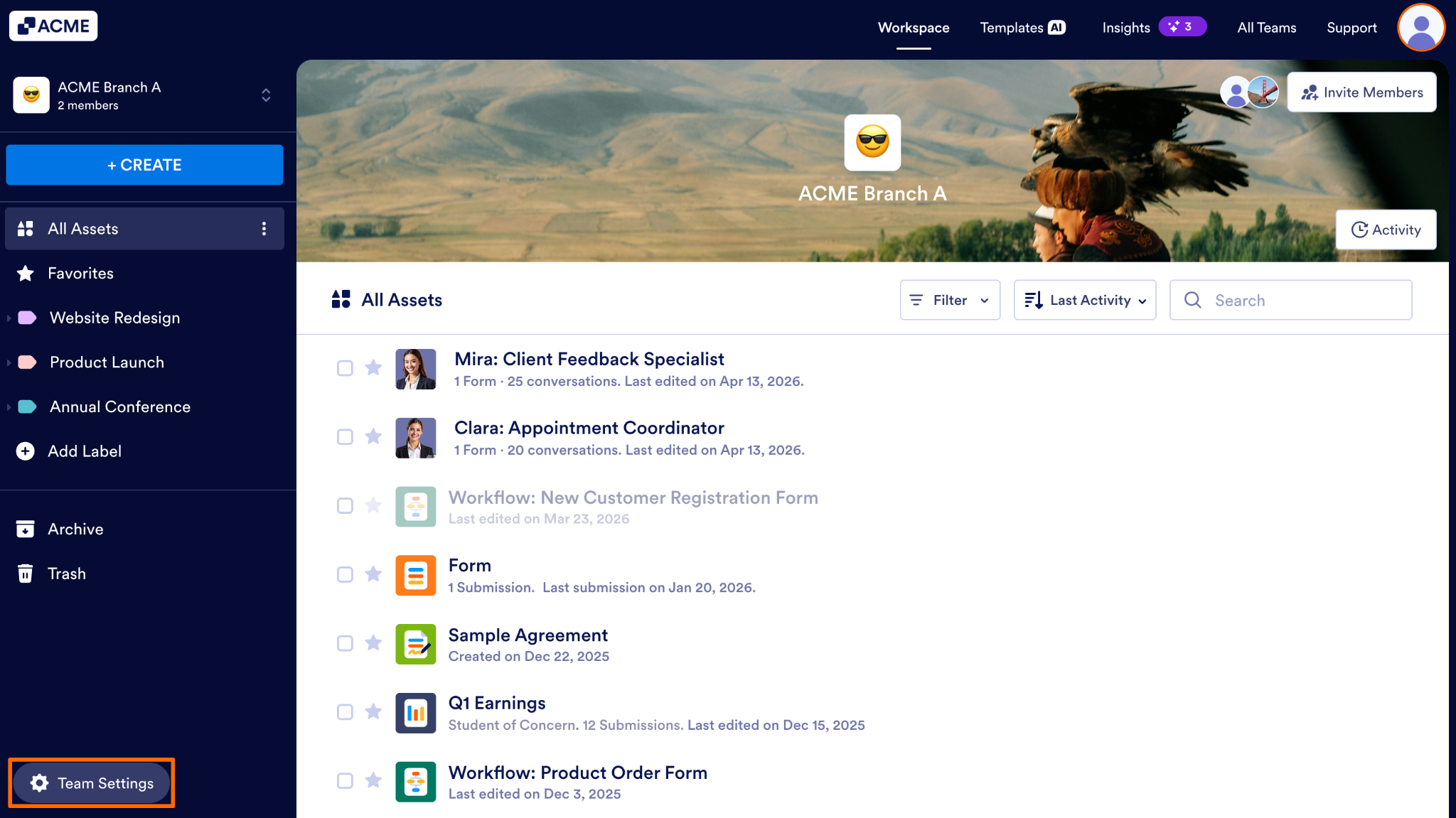This screenshot has width=1456, height=818.
Task: Tick the checkbox beside Form
Action: point(345,575)
